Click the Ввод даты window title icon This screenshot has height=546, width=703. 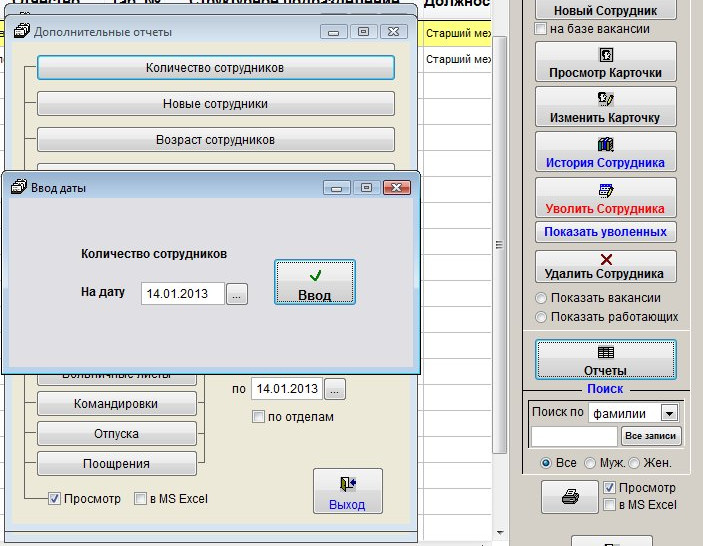pyautogui.click(x=18, y=186)
